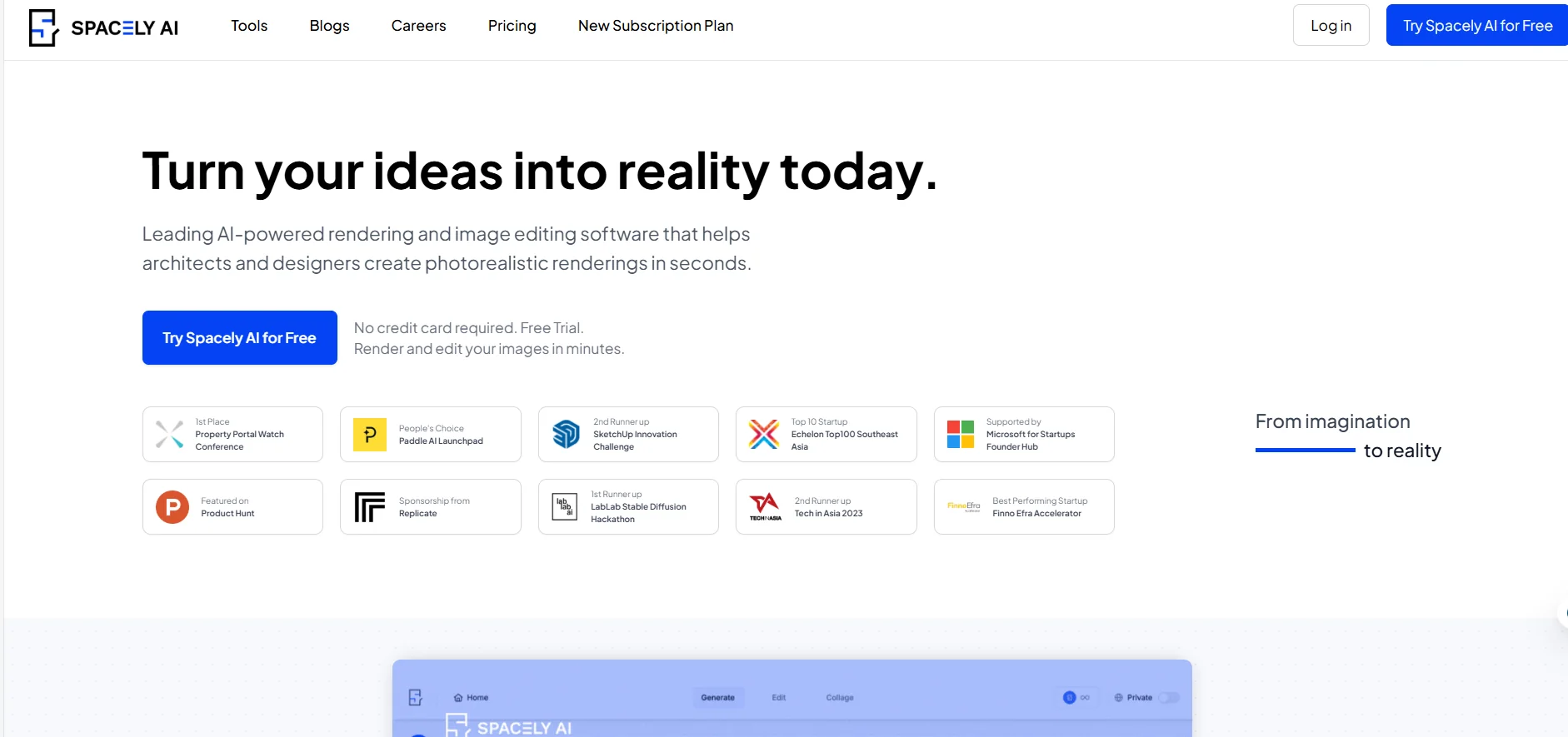The height and width of the screenshot is (737, 1568).
Task: Click the Replicate logo icon
Action: tap(370, 506)
